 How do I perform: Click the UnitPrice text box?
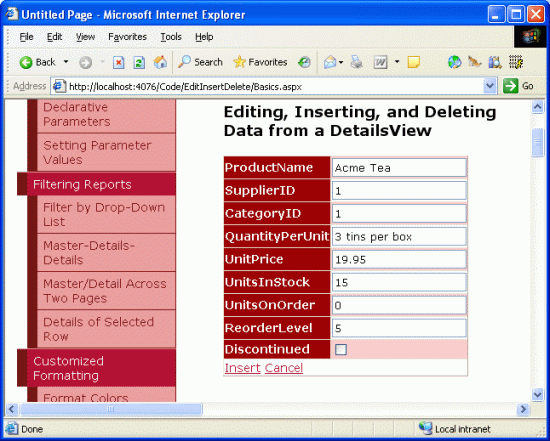point(399,259)
